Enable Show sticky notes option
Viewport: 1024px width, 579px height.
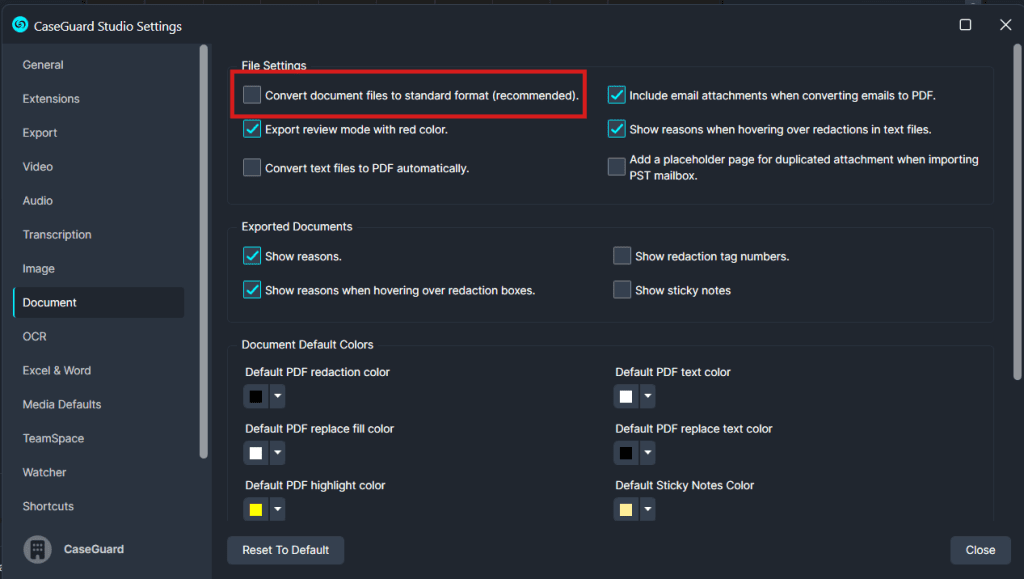pyautogui.click(x=622, y=290)
